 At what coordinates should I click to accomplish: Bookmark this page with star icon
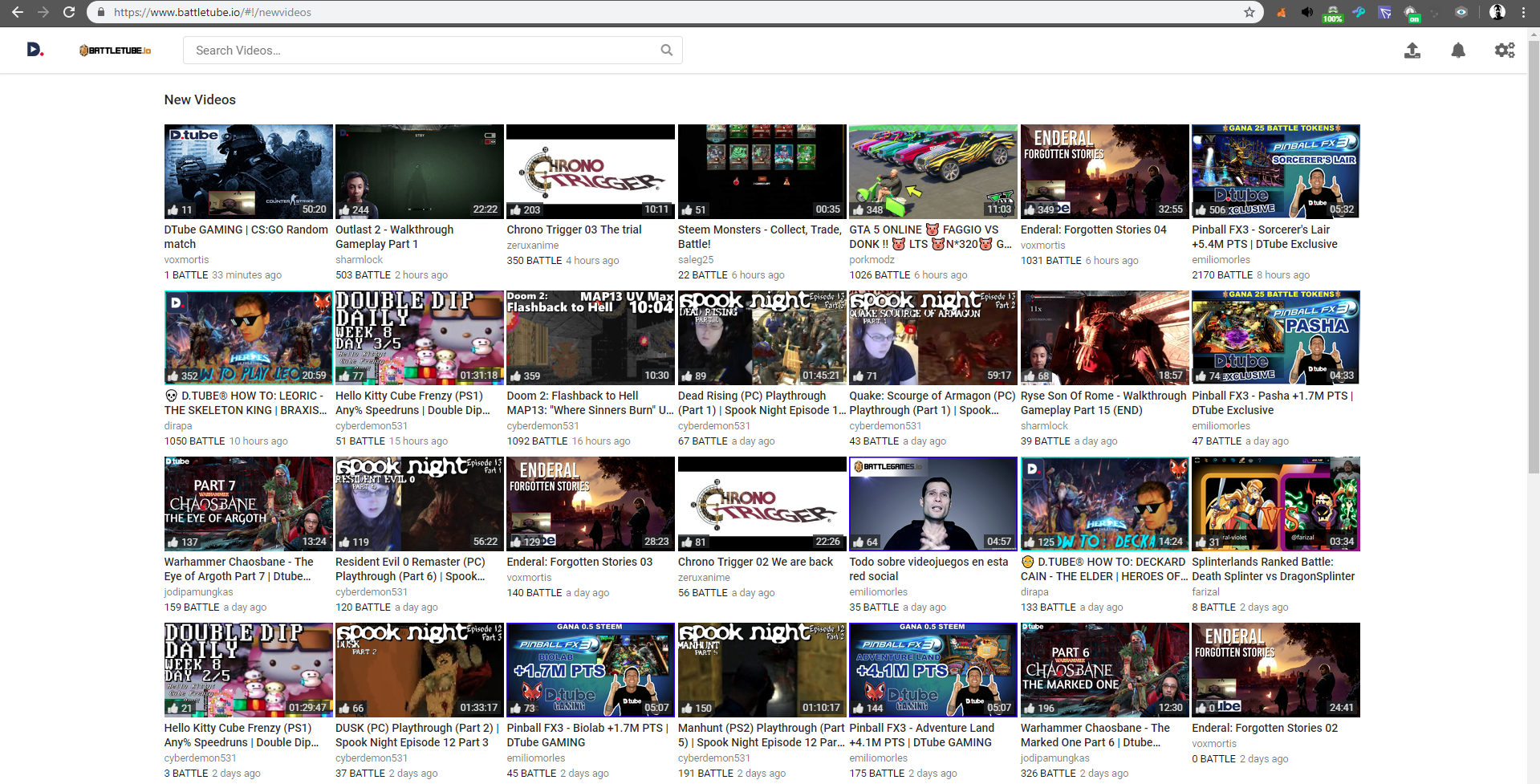point(1249,12)
